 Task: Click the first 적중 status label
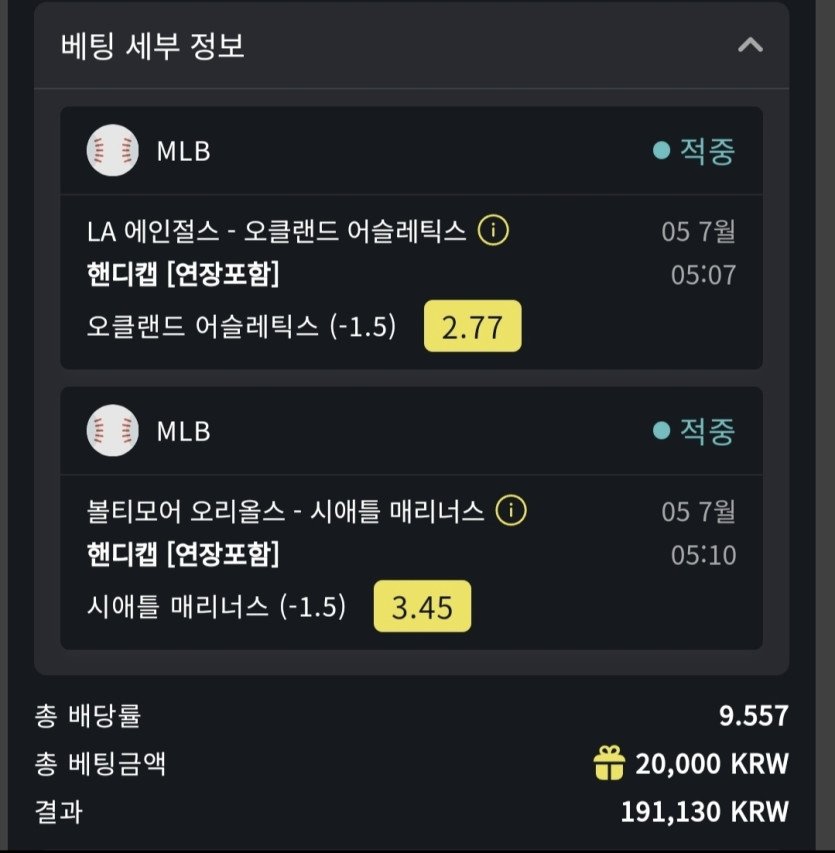pyautogui.click(x=707, y=151)
